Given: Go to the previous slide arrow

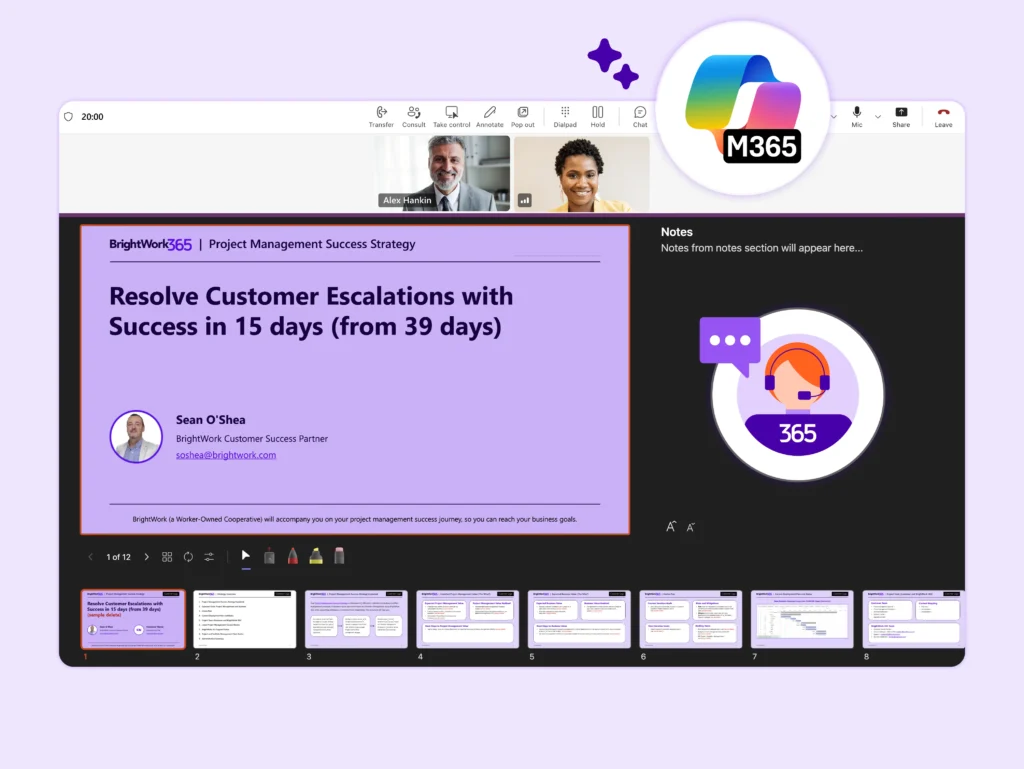Looking at the screenshot, I should [90, 557].
